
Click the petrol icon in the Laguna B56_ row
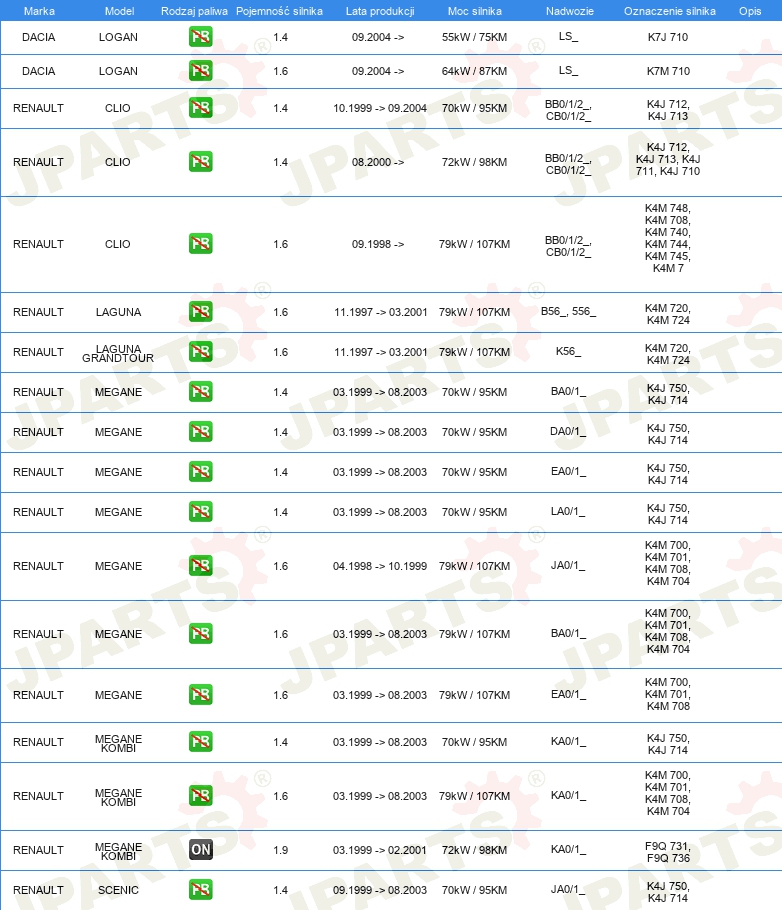pos(200,312)
